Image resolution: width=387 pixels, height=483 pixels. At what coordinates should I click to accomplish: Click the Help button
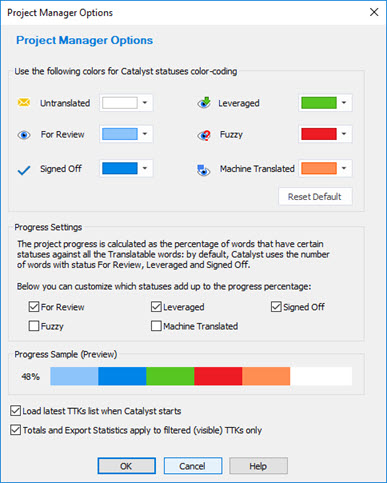[x=258, y=466]
